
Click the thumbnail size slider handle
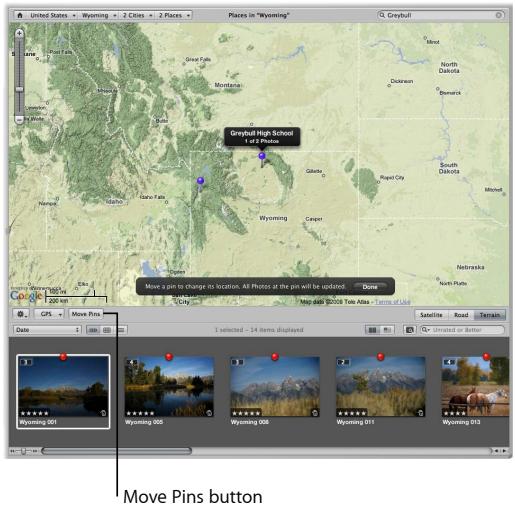23,451
